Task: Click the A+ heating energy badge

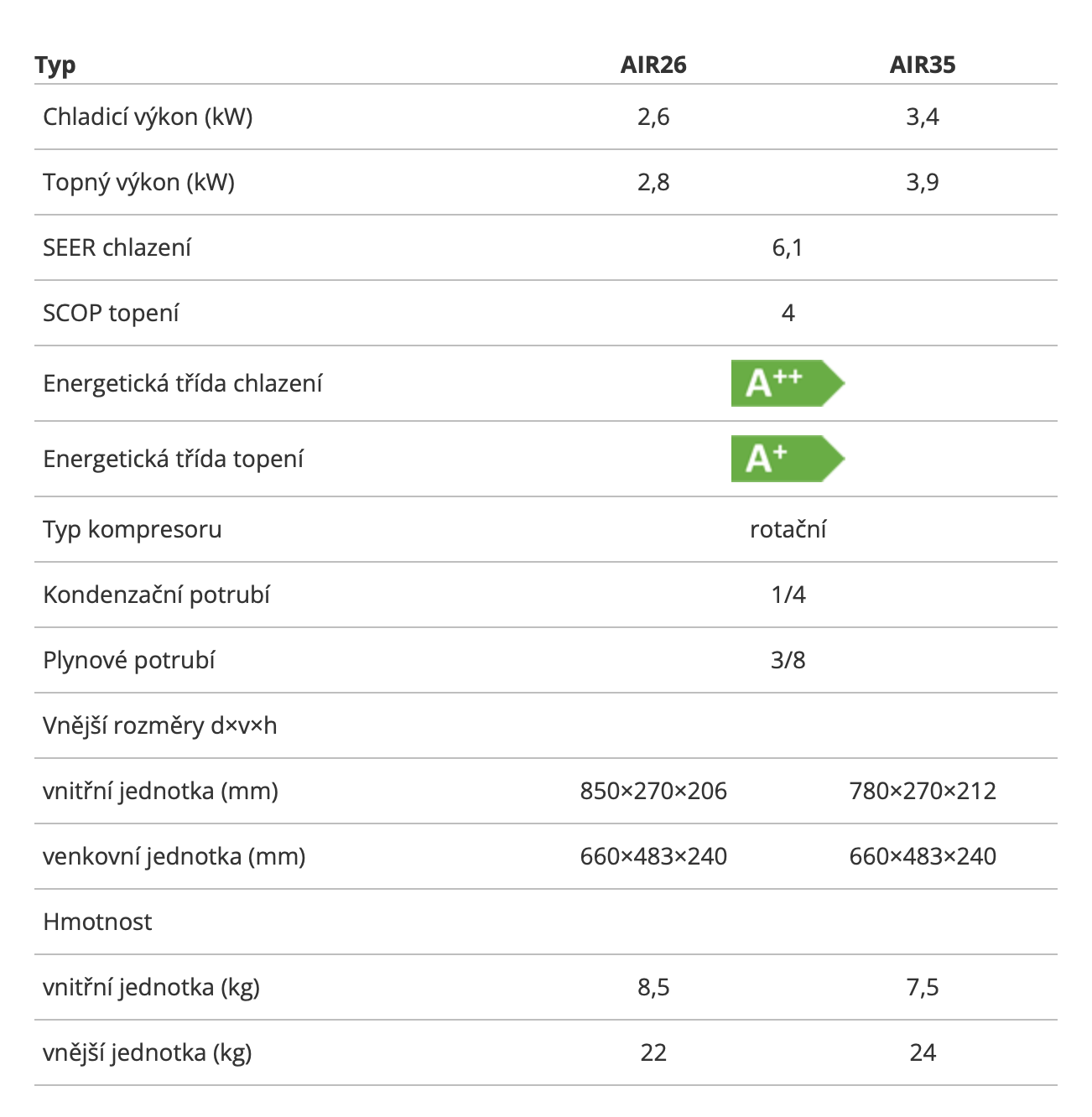Action: click(786, 459)
